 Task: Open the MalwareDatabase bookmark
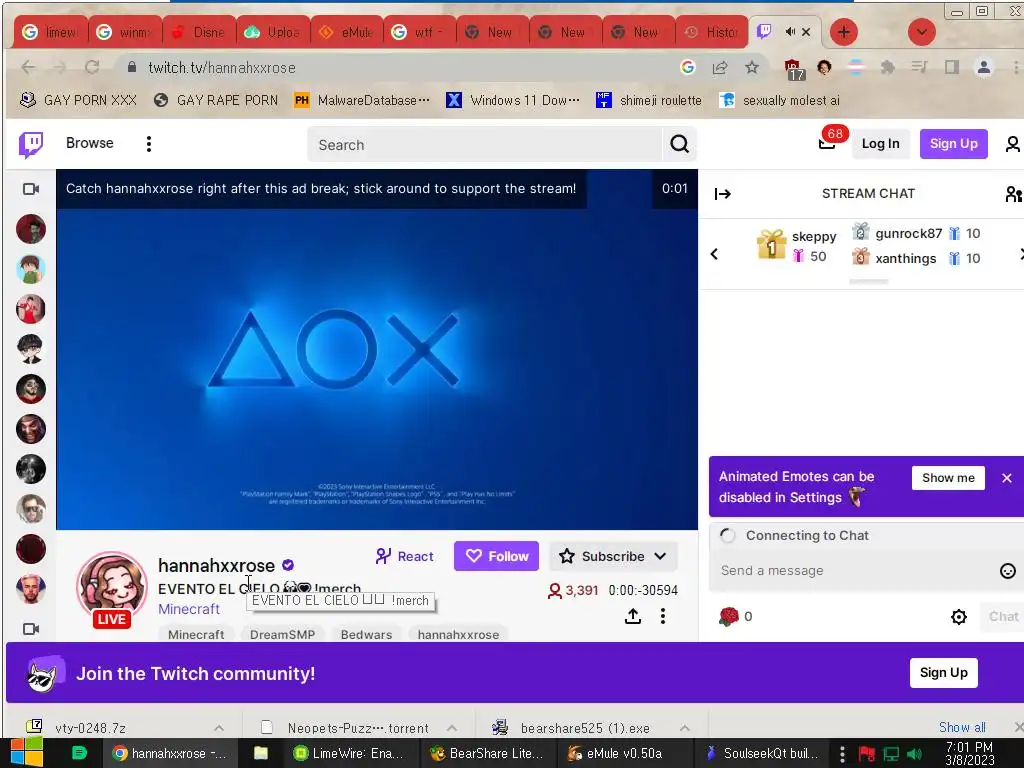point(362,100)
